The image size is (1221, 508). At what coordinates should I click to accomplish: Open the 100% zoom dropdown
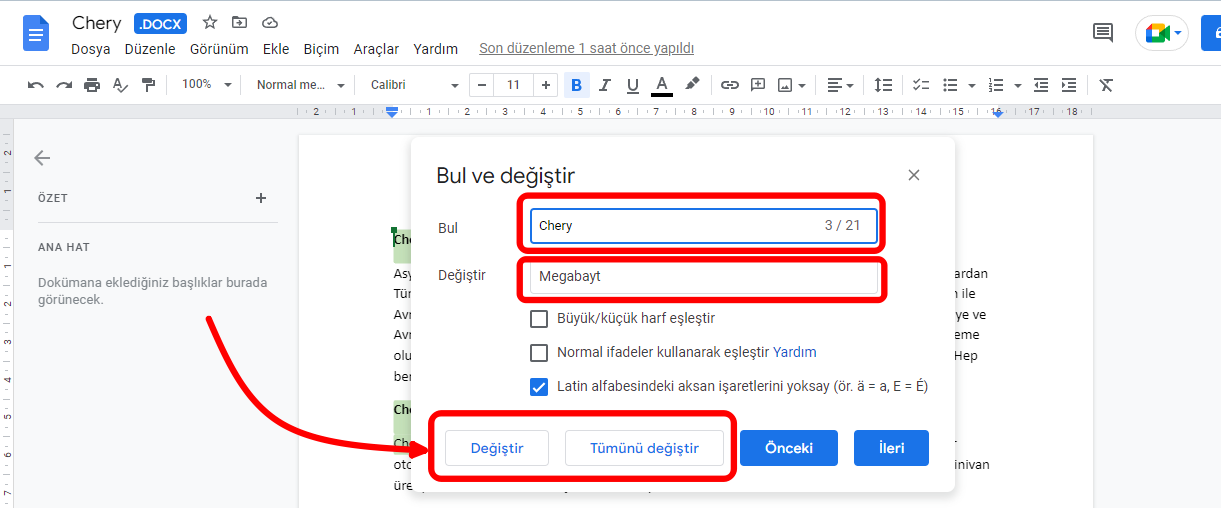207,85
